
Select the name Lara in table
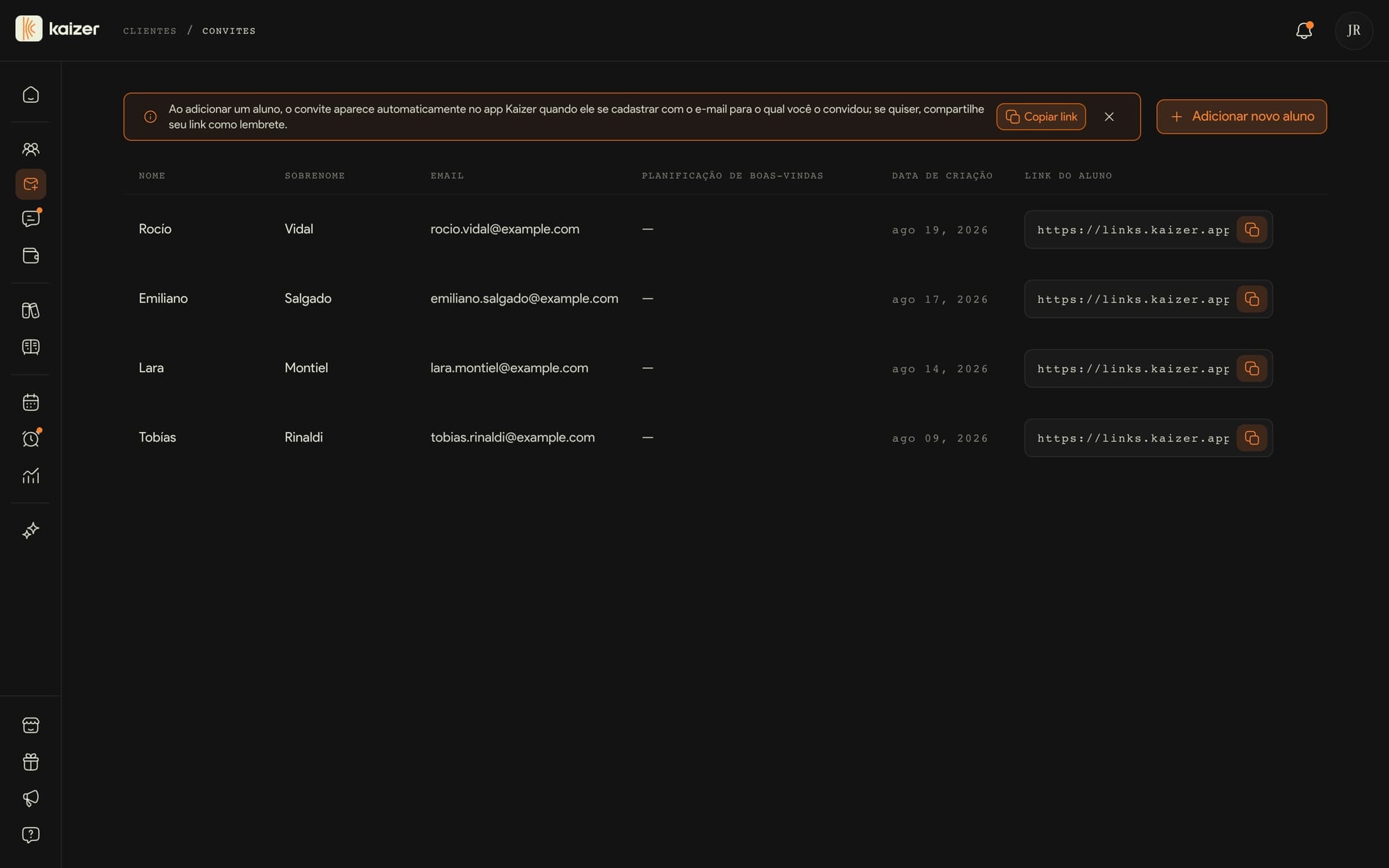(x=151, y=368)
